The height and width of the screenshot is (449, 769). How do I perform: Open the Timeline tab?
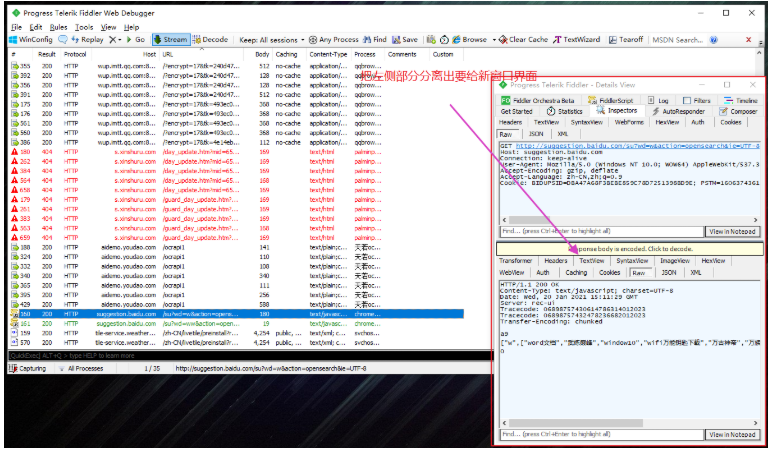click(741, 100)
